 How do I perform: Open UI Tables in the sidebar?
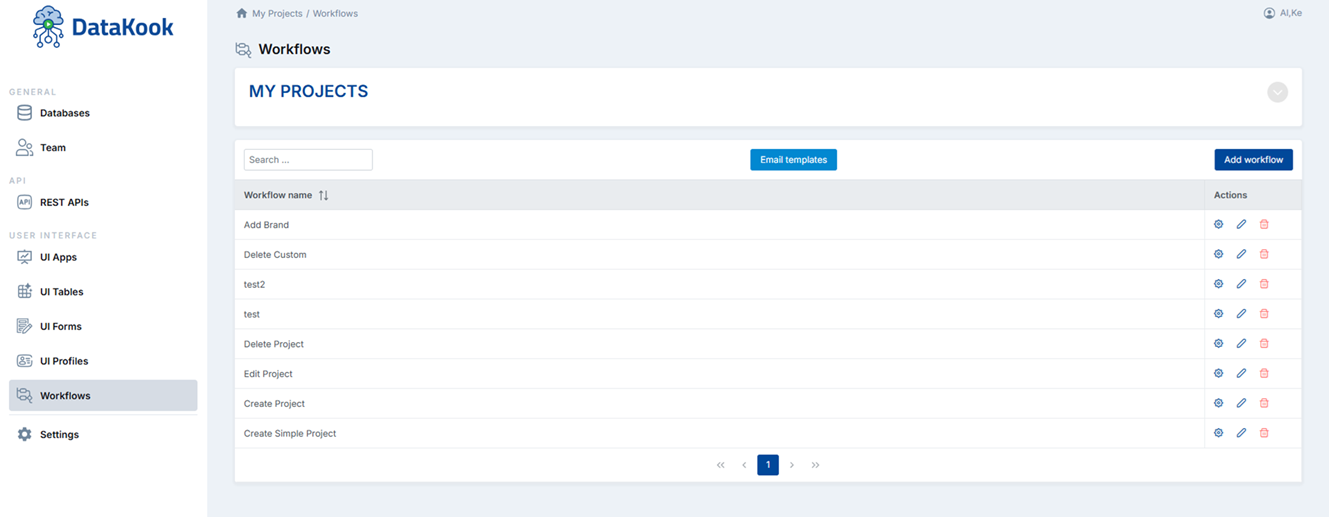point(103,291)
